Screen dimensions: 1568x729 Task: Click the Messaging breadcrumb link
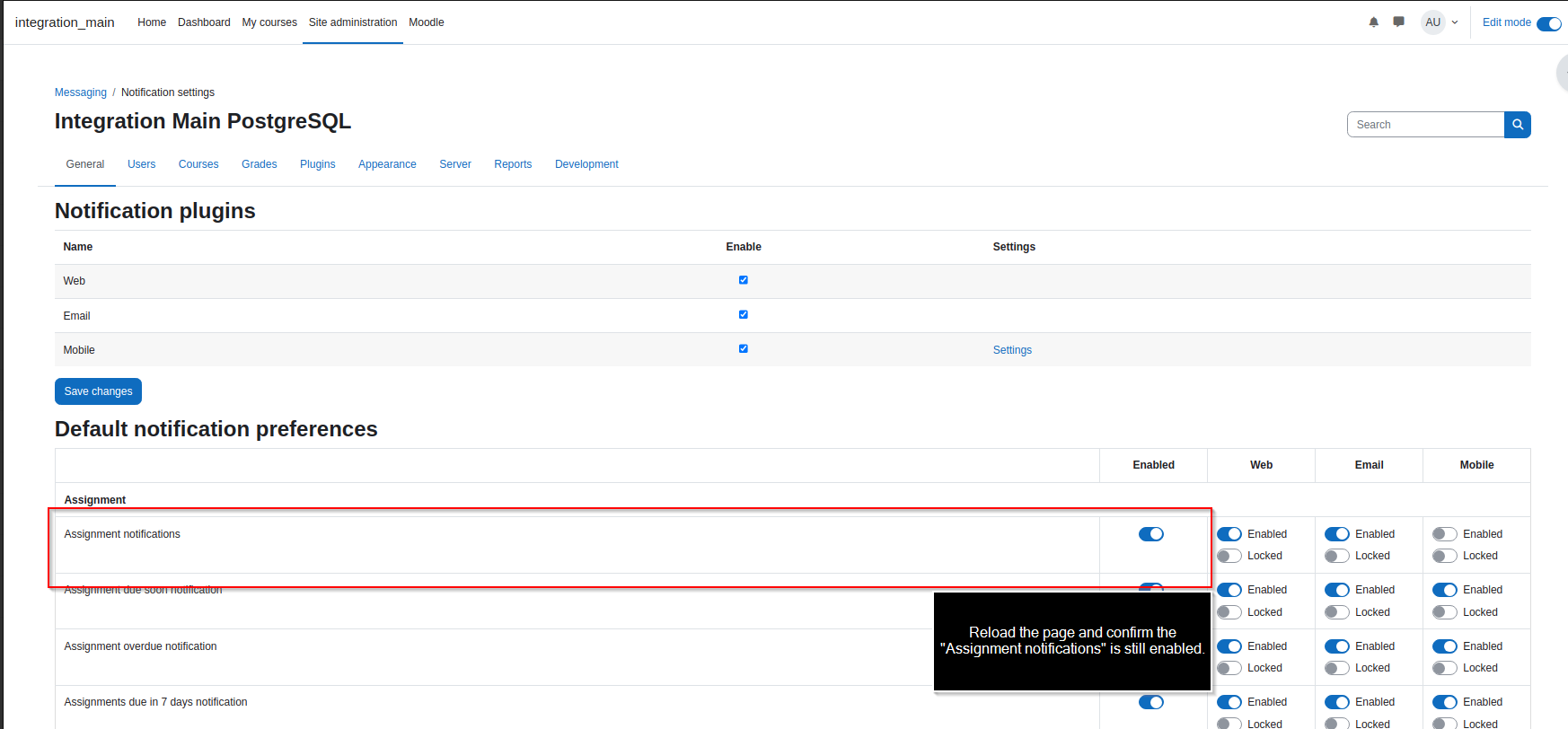pos(81,92)
